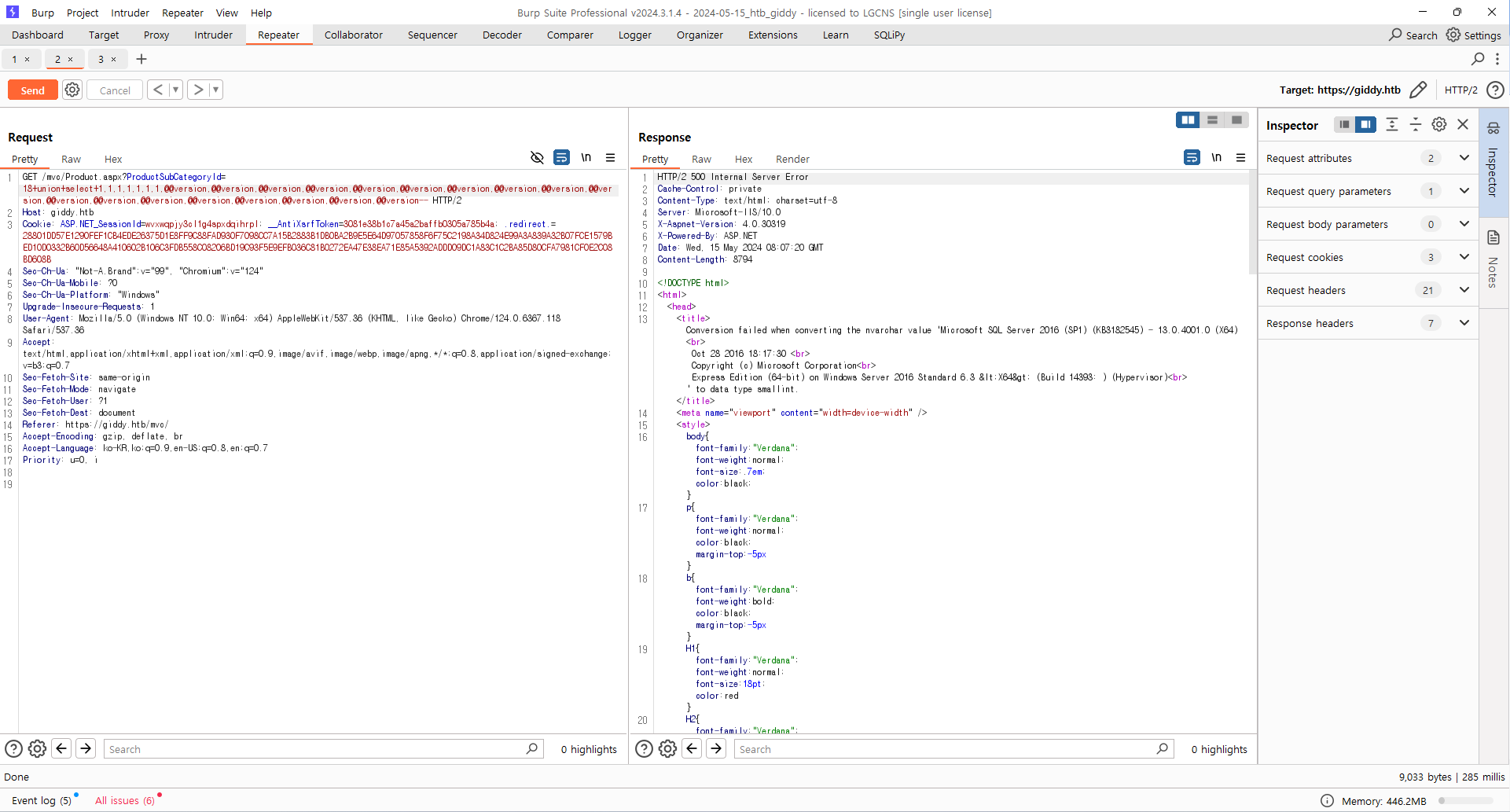Expand all Inspector sections
This screenshot has width=1510, height=812.
pos(1391,124)
